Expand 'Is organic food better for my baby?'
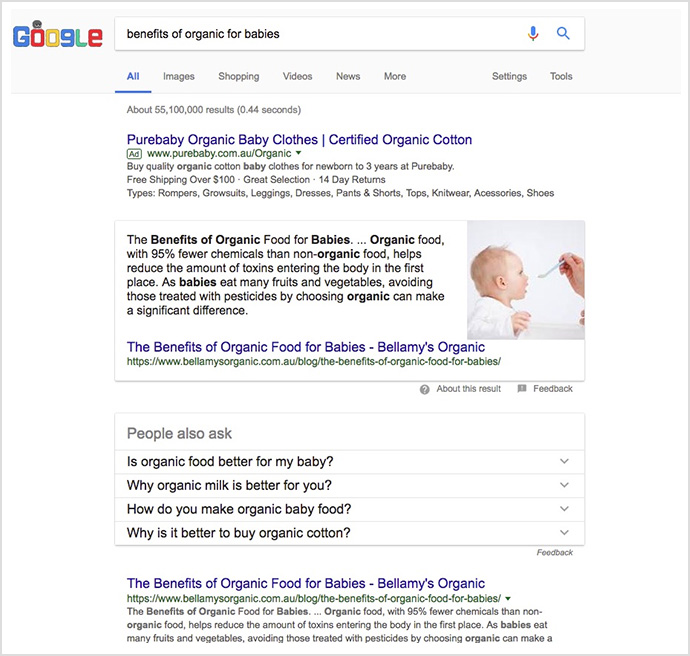The width and height of the screenshot is (690, 656). pos(349,462)
